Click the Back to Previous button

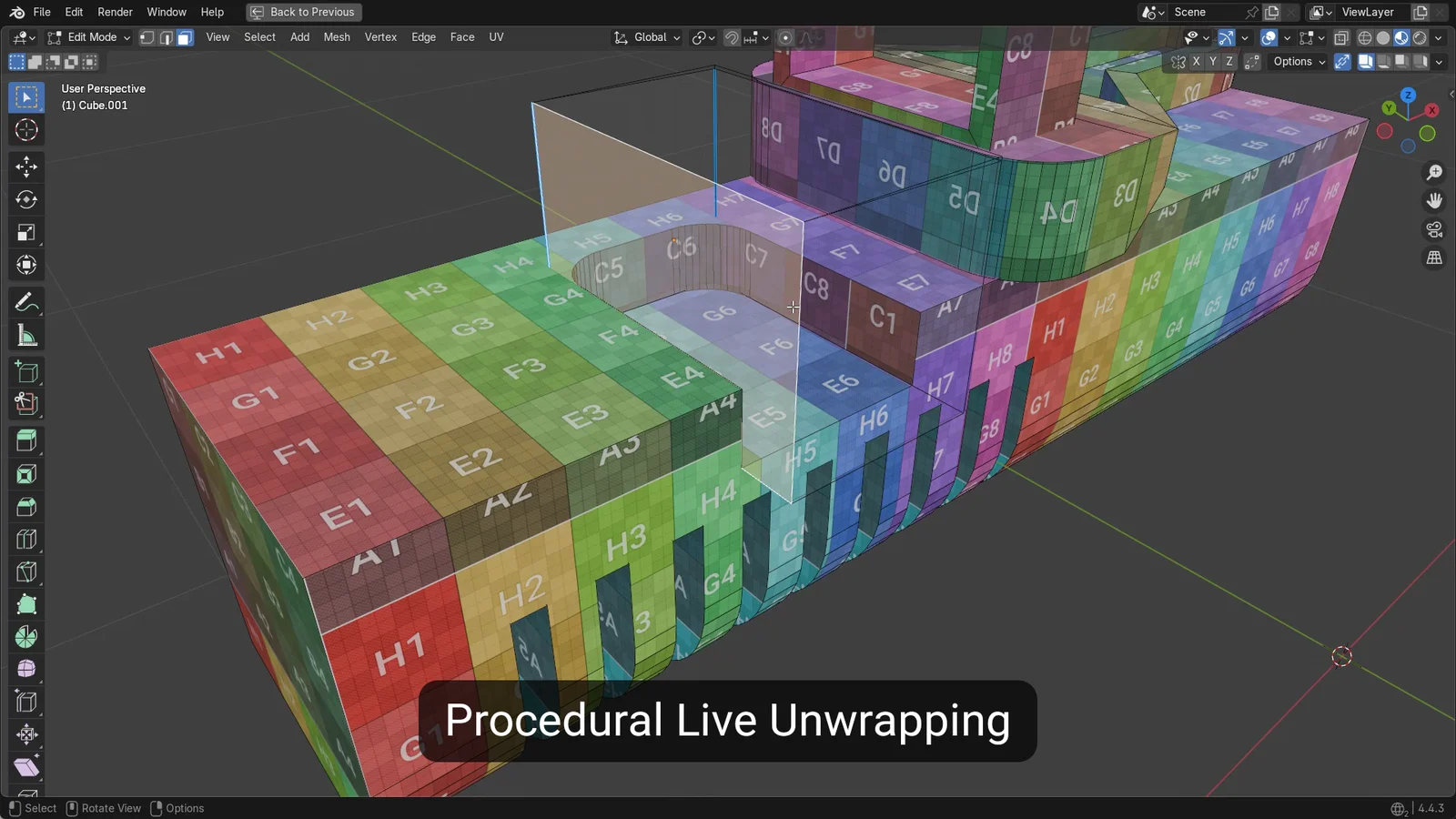304,12
